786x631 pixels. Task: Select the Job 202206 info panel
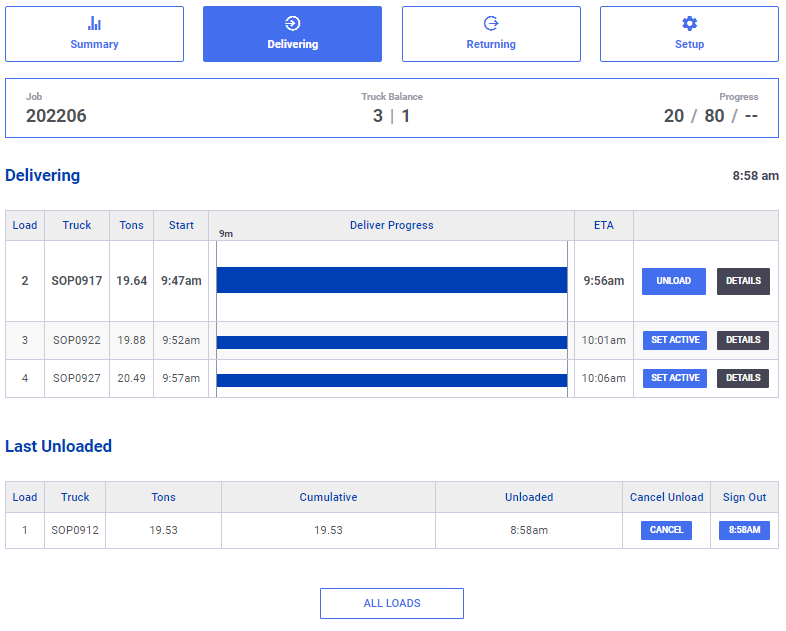[391, 108]
